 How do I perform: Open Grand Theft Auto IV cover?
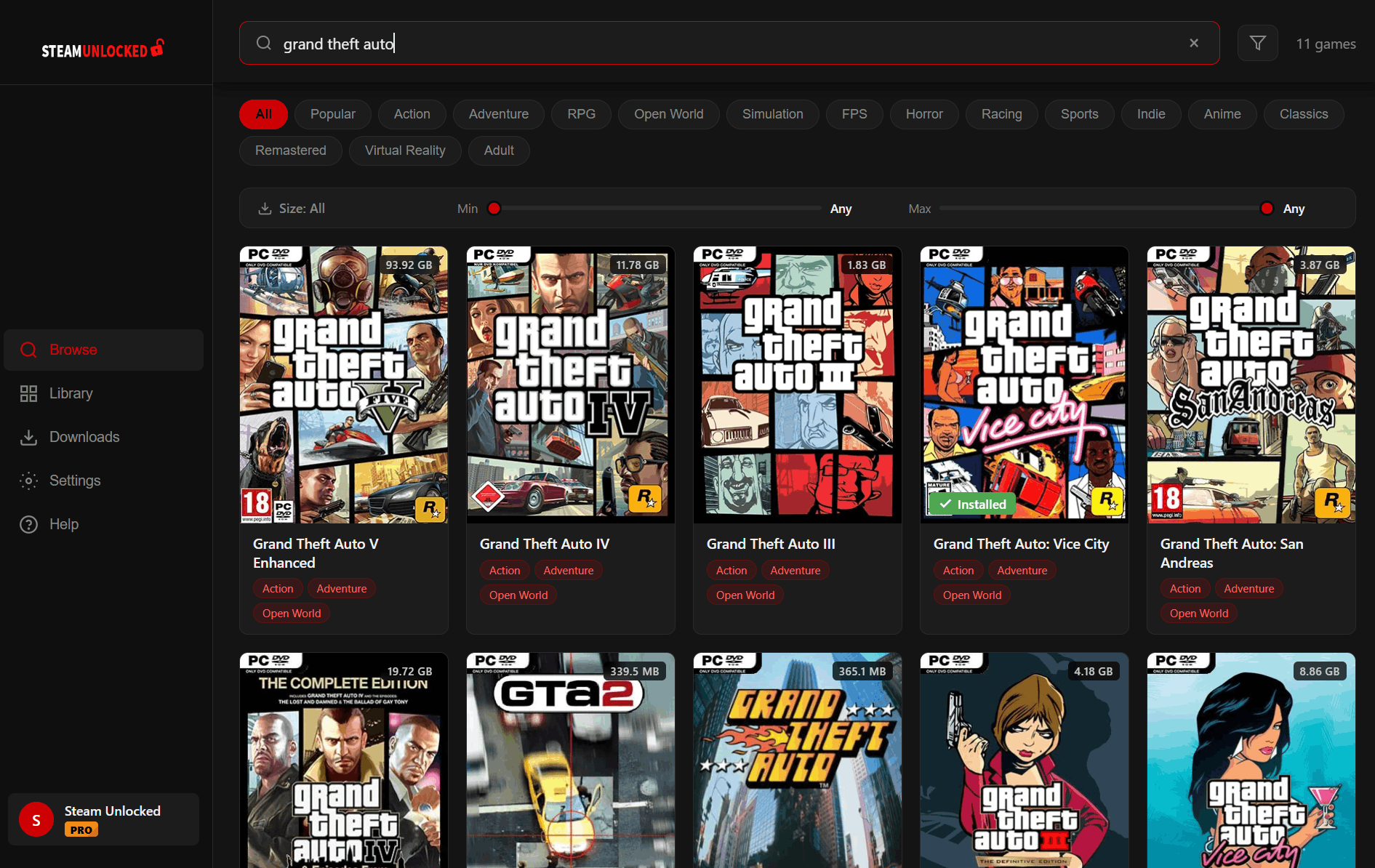pyautogui.click(x=571, y=385)
